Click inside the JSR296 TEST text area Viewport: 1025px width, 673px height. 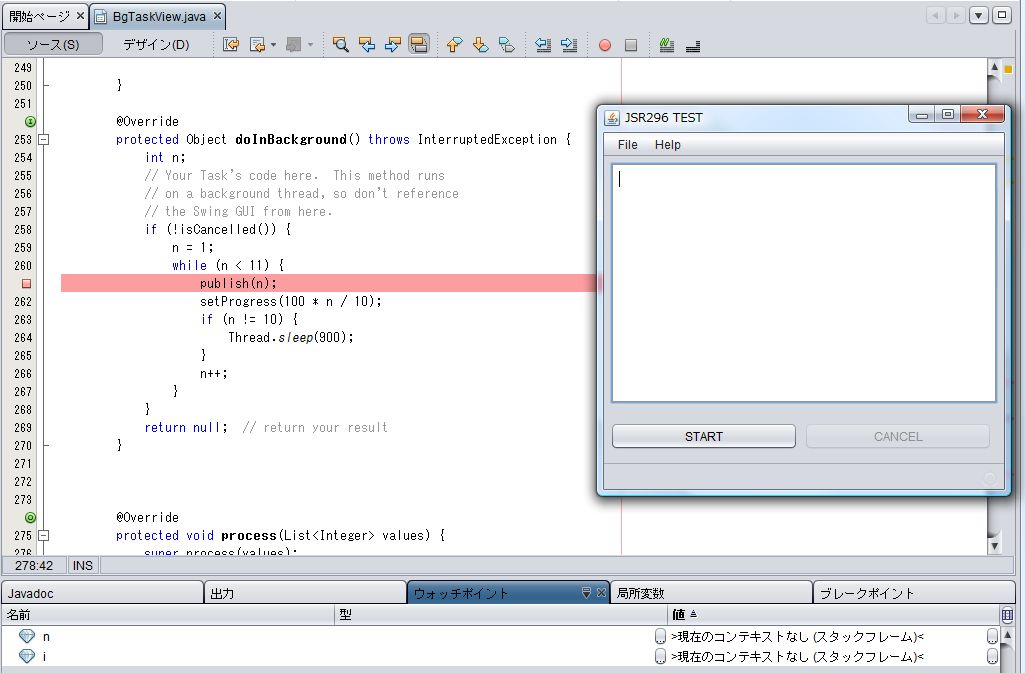coord(803,283)
